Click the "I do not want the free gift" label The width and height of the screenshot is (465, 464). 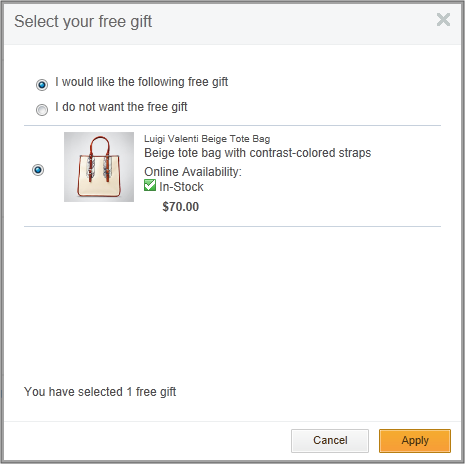point(121,107)
